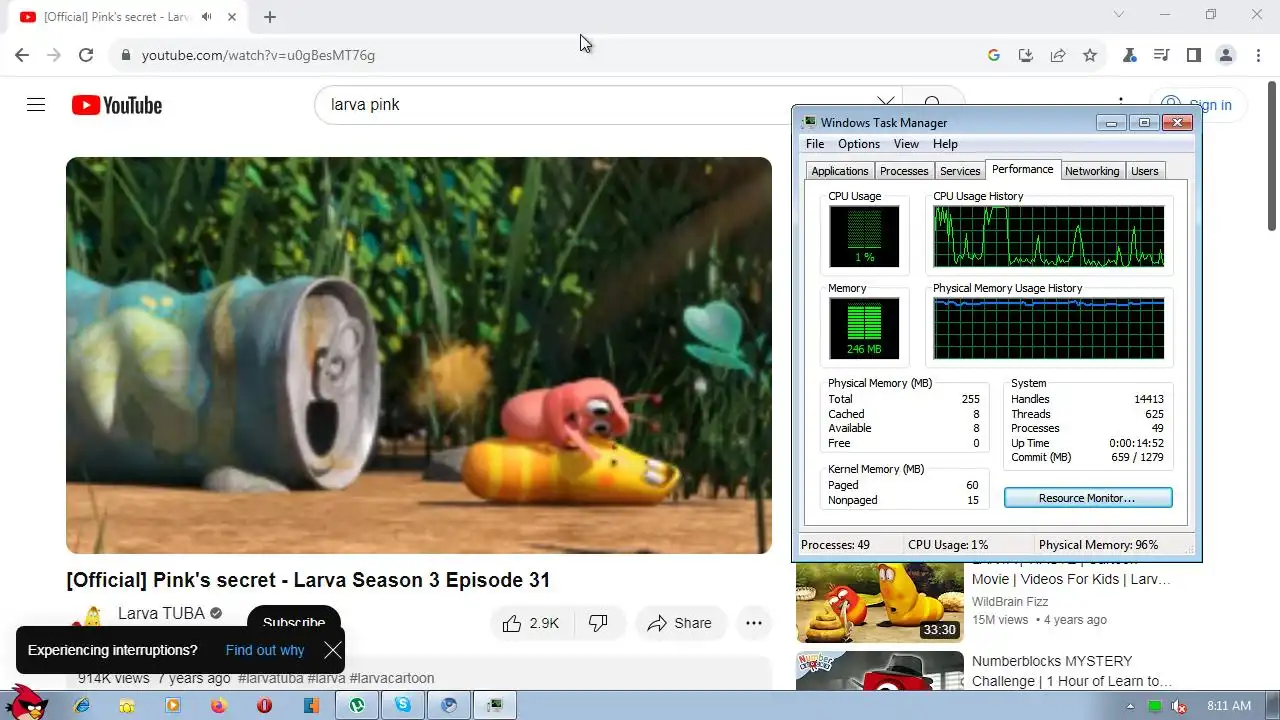This screenshot has height=720, width=1280.
Task: Open Windows Media Player on taskbar
Action: (x=173, y=706)
